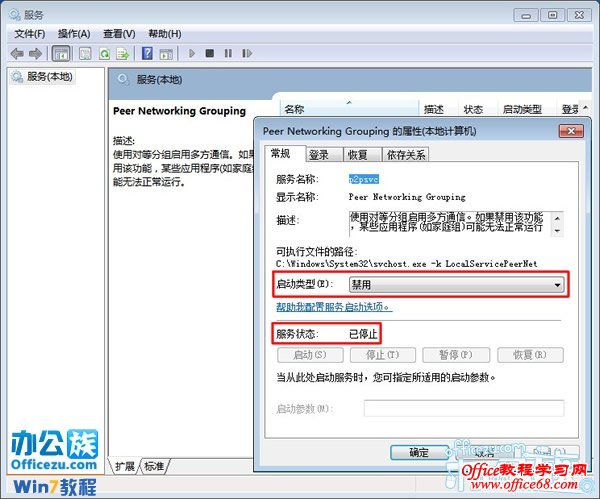This screenshot has width=600, height=499.
Task: Click the 已停止 service status text
Action: (x=363, y=334)
